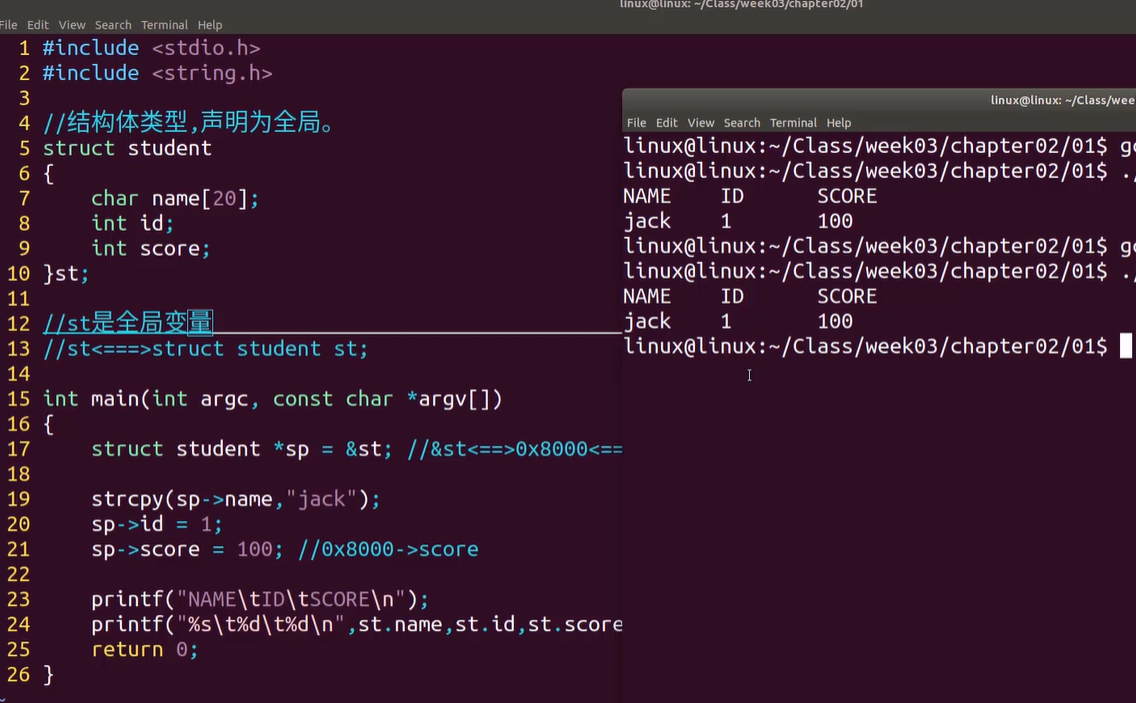Click the 'sp->score = 100;' statement

[187, 549]
